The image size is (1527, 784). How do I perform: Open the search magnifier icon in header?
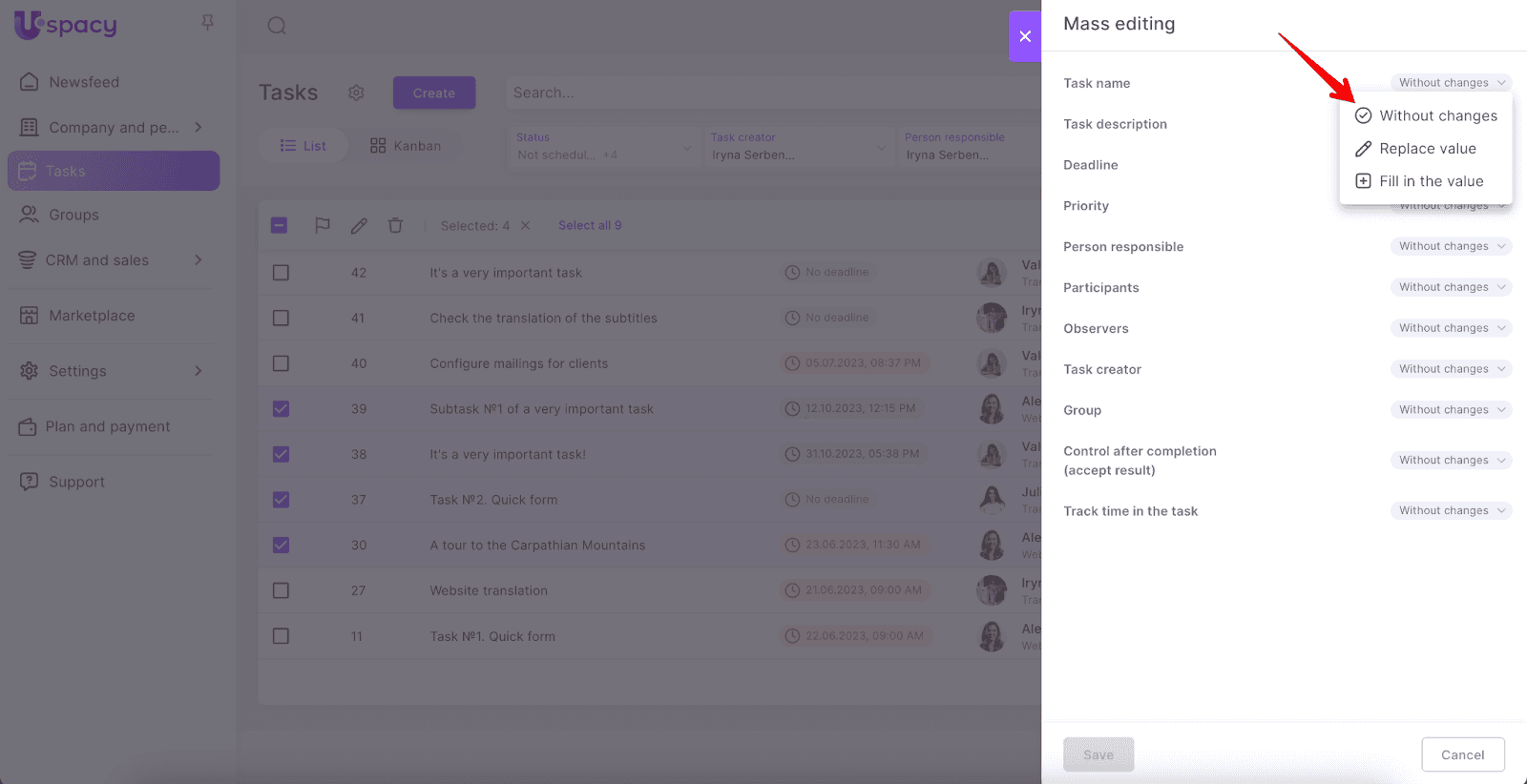277,26
